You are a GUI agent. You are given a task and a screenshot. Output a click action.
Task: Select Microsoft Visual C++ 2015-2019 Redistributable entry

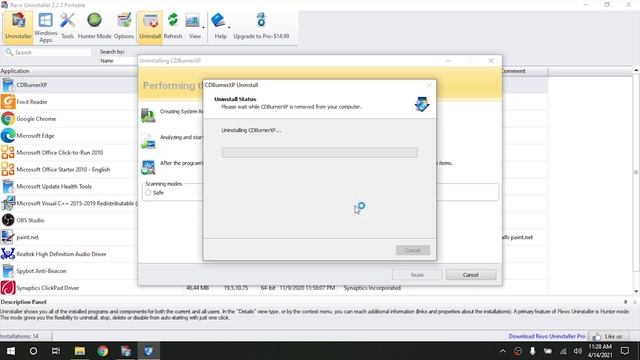click(x=69, y=203)
